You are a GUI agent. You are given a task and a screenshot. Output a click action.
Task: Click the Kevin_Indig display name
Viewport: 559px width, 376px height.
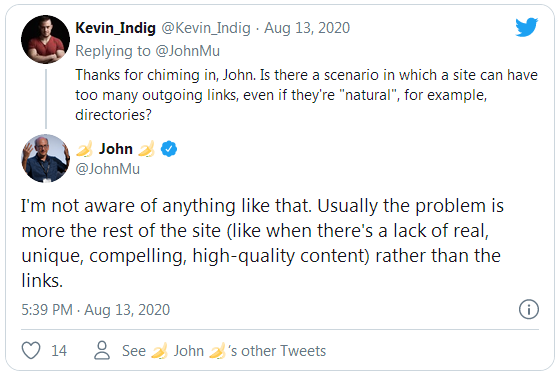click(116, 28)
